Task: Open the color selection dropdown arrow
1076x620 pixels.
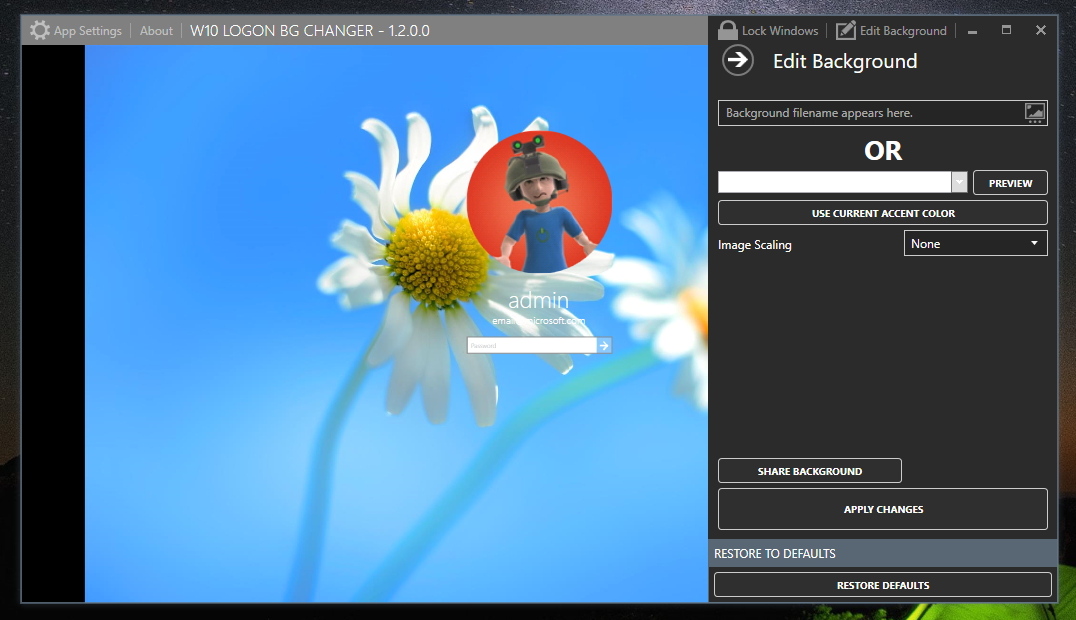Action: pyautogui.click(x=959, y=182)
